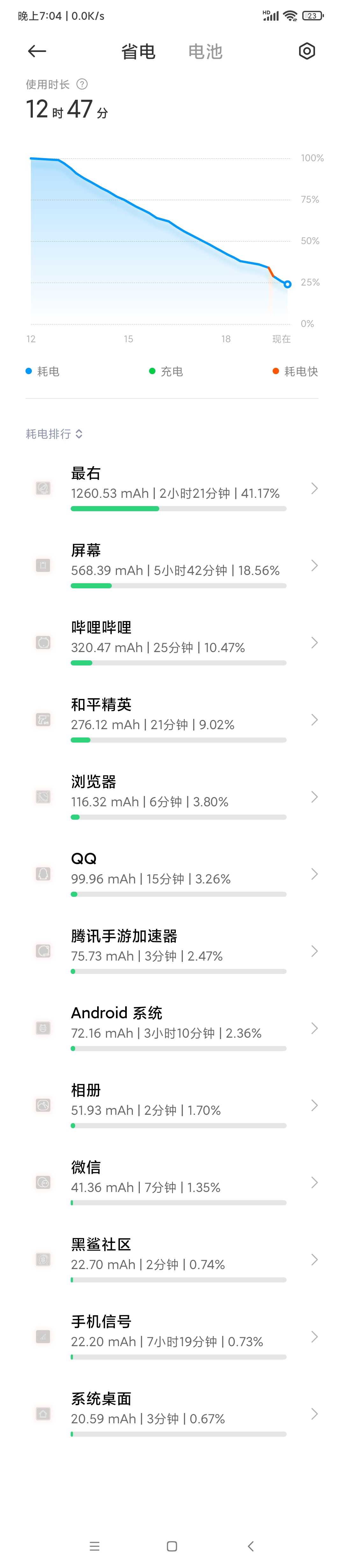
Task: Open 相册 power usage entry
Action: [172, 1105]
